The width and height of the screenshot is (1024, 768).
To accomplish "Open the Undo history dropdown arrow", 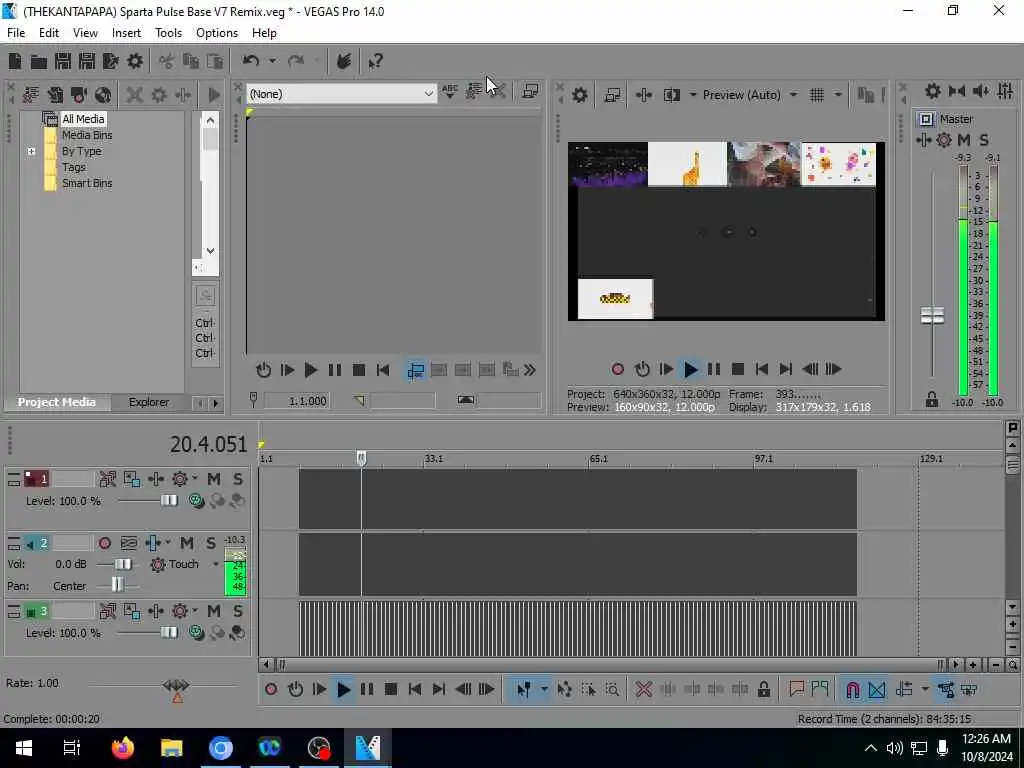I will click(x=272, y=61).
